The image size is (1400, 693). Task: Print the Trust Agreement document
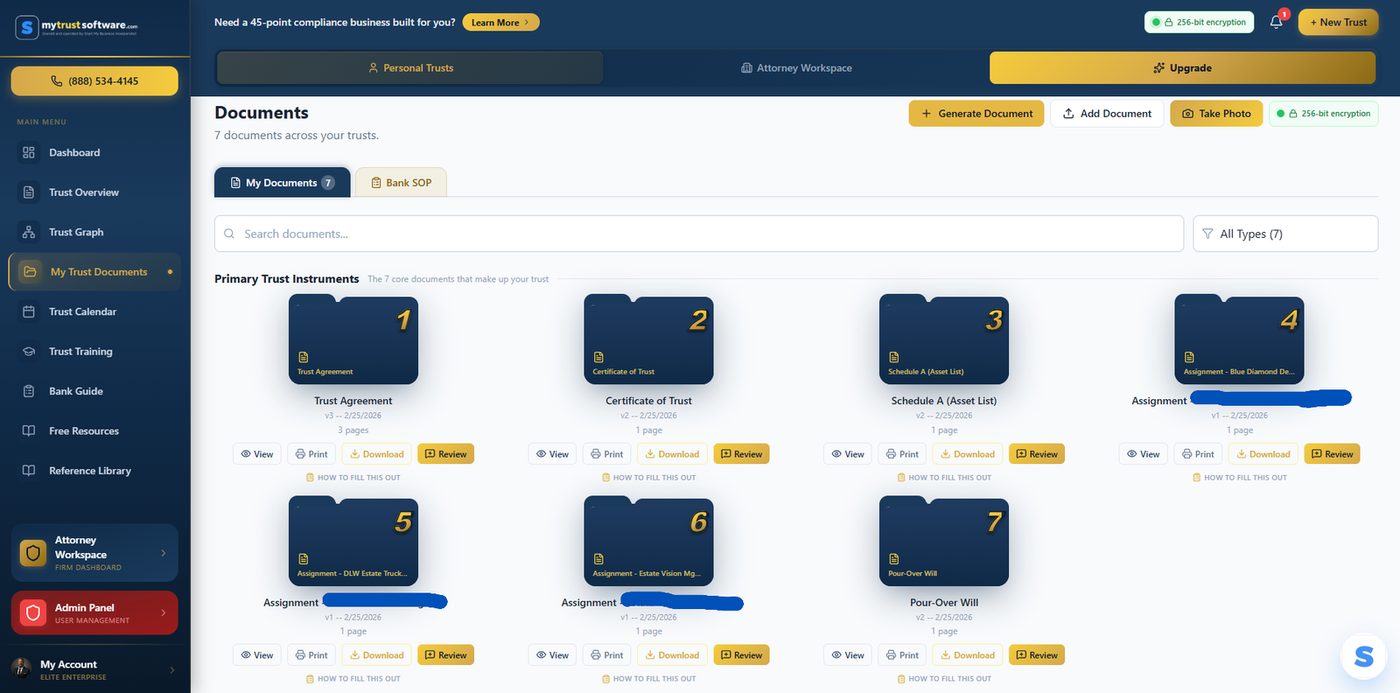311,454
